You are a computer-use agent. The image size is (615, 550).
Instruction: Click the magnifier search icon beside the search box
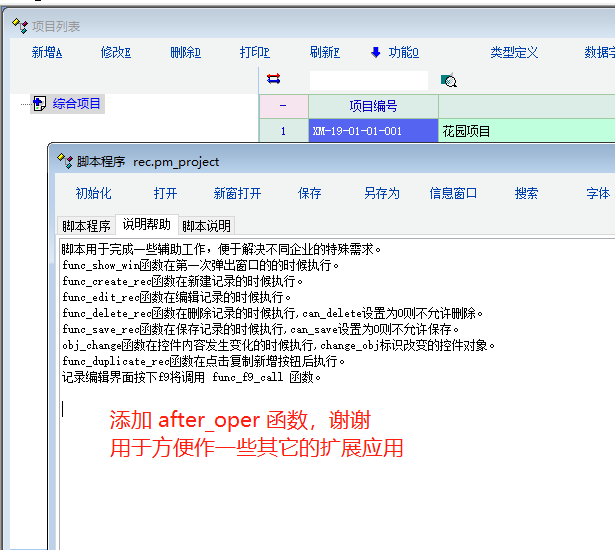tap(449, 81)
